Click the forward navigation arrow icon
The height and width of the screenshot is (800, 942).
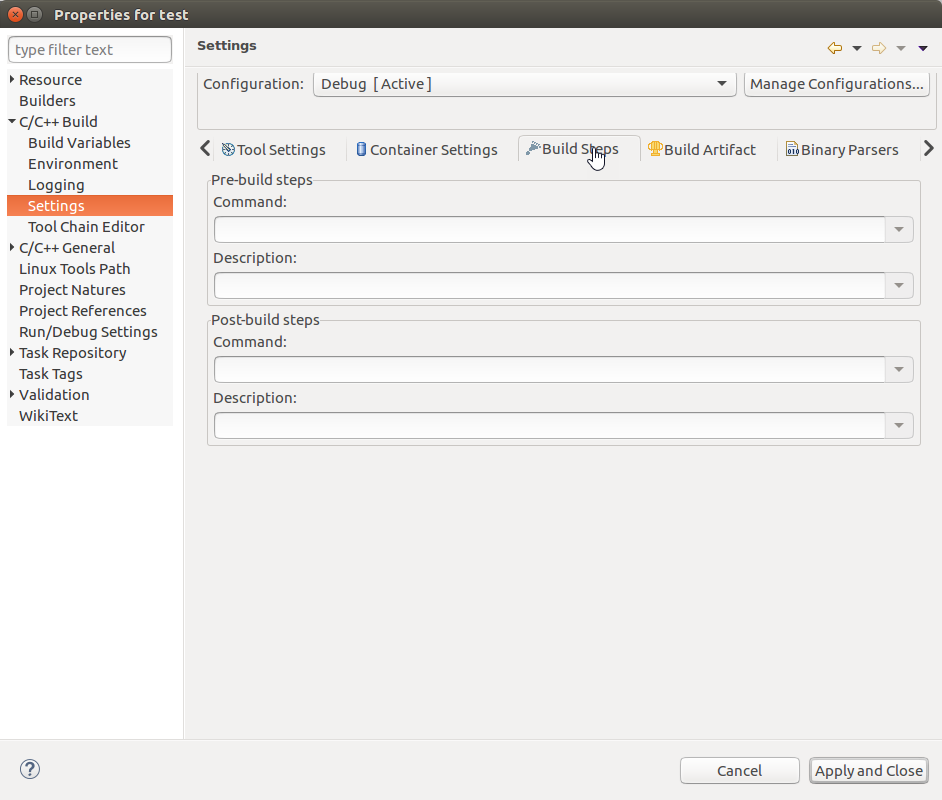tap(879, 48)
